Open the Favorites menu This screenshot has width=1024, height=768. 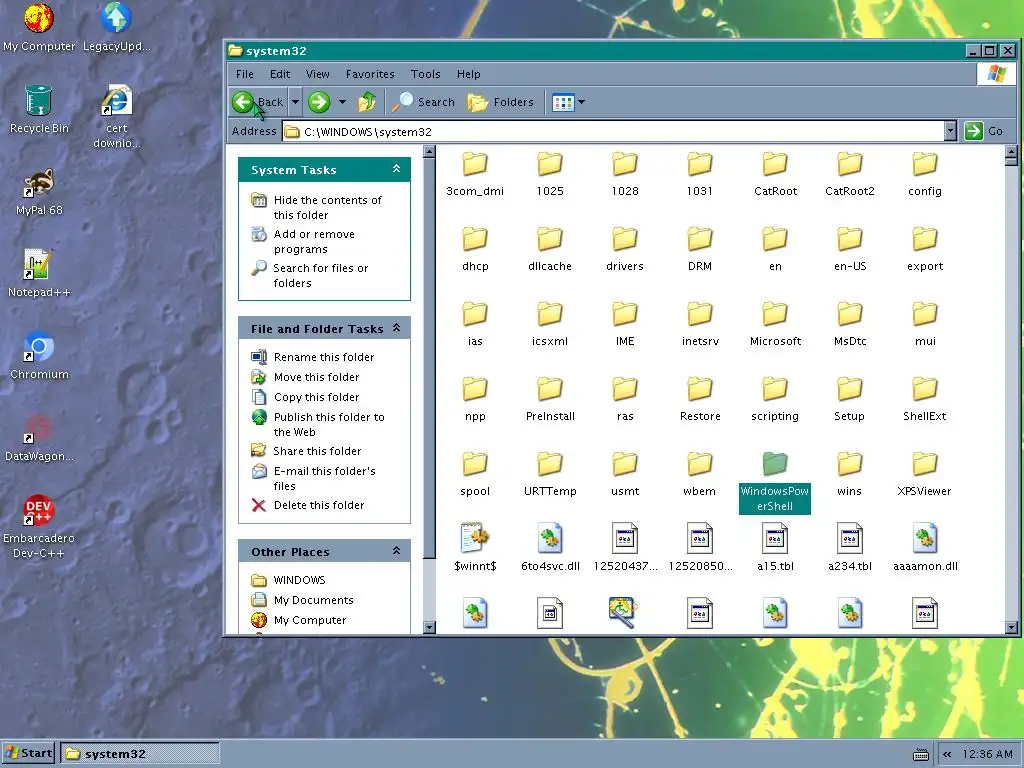click(x=370, y=74)
